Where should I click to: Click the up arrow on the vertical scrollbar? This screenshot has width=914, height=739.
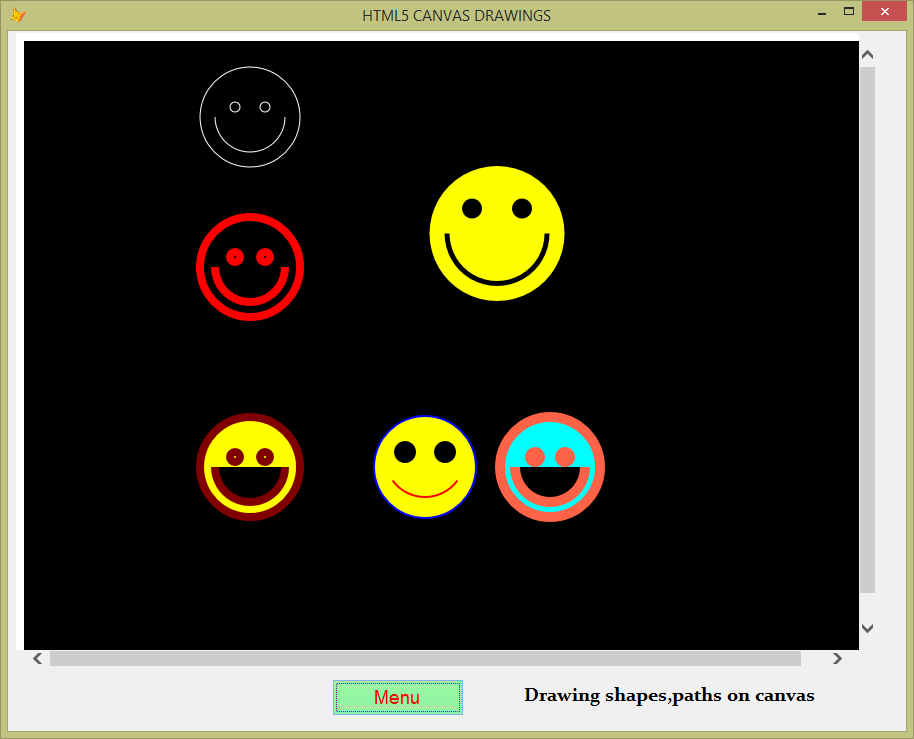(868, 53)
